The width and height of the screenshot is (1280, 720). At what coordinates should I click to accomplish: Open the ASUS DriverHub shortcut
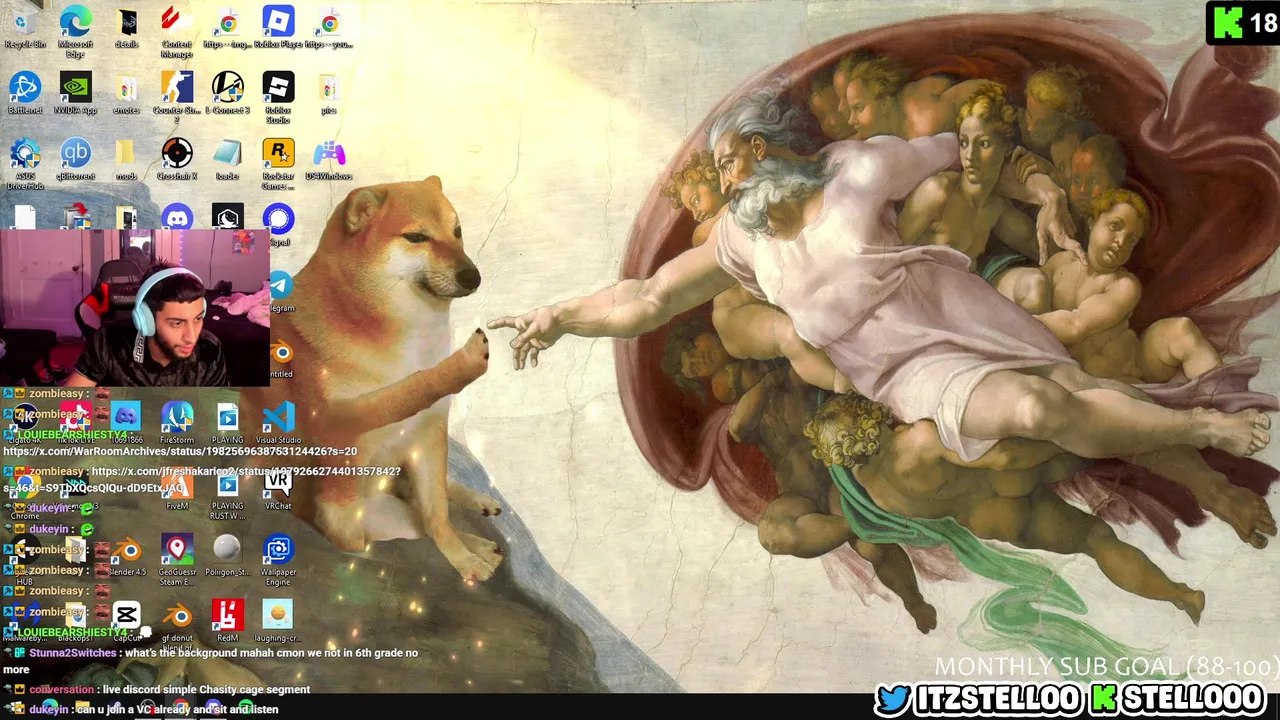[25, 163]
